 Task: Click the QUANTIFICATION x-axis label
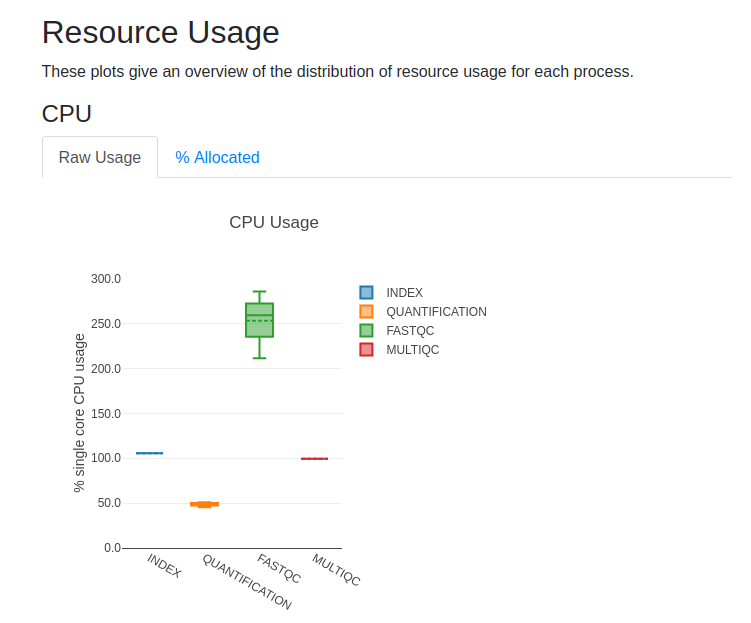point(247,582)
